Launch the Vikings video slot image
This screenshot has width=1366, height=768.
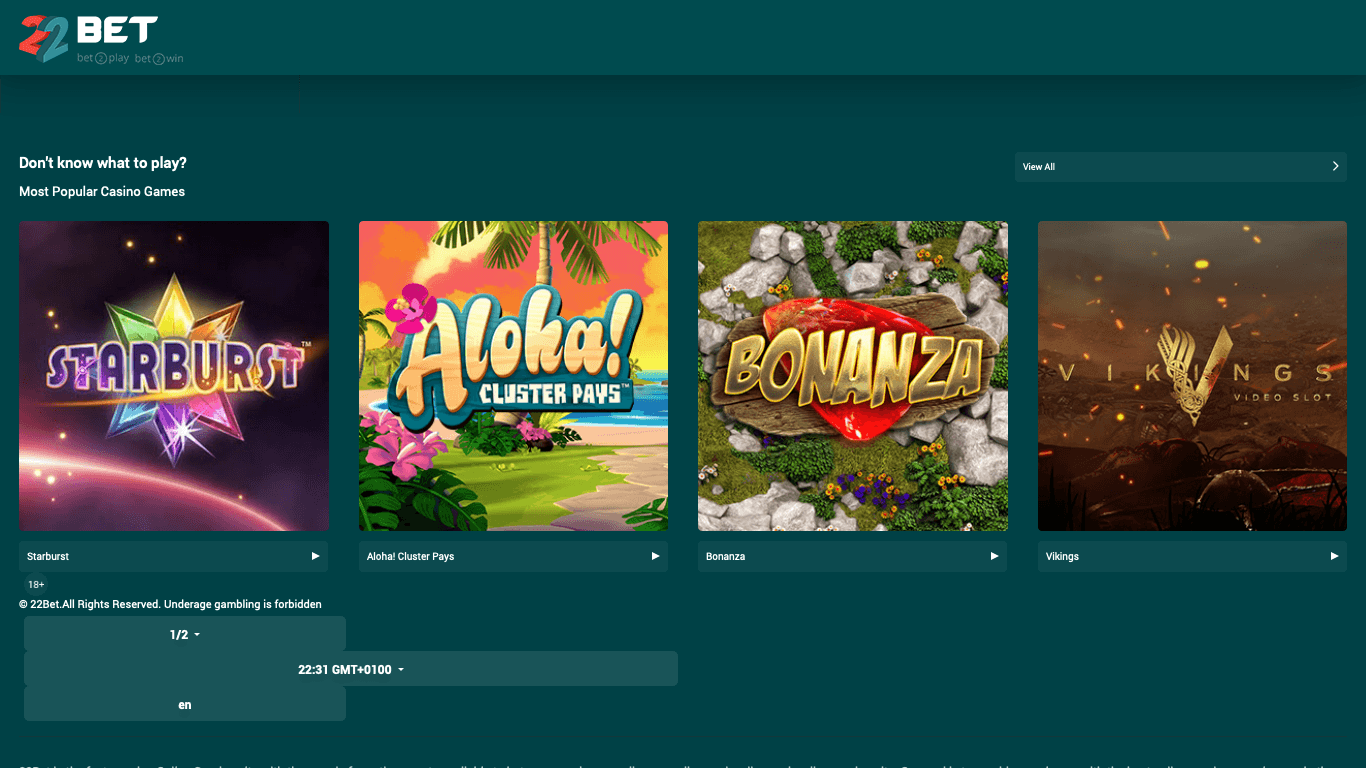tap(1192, 376)
